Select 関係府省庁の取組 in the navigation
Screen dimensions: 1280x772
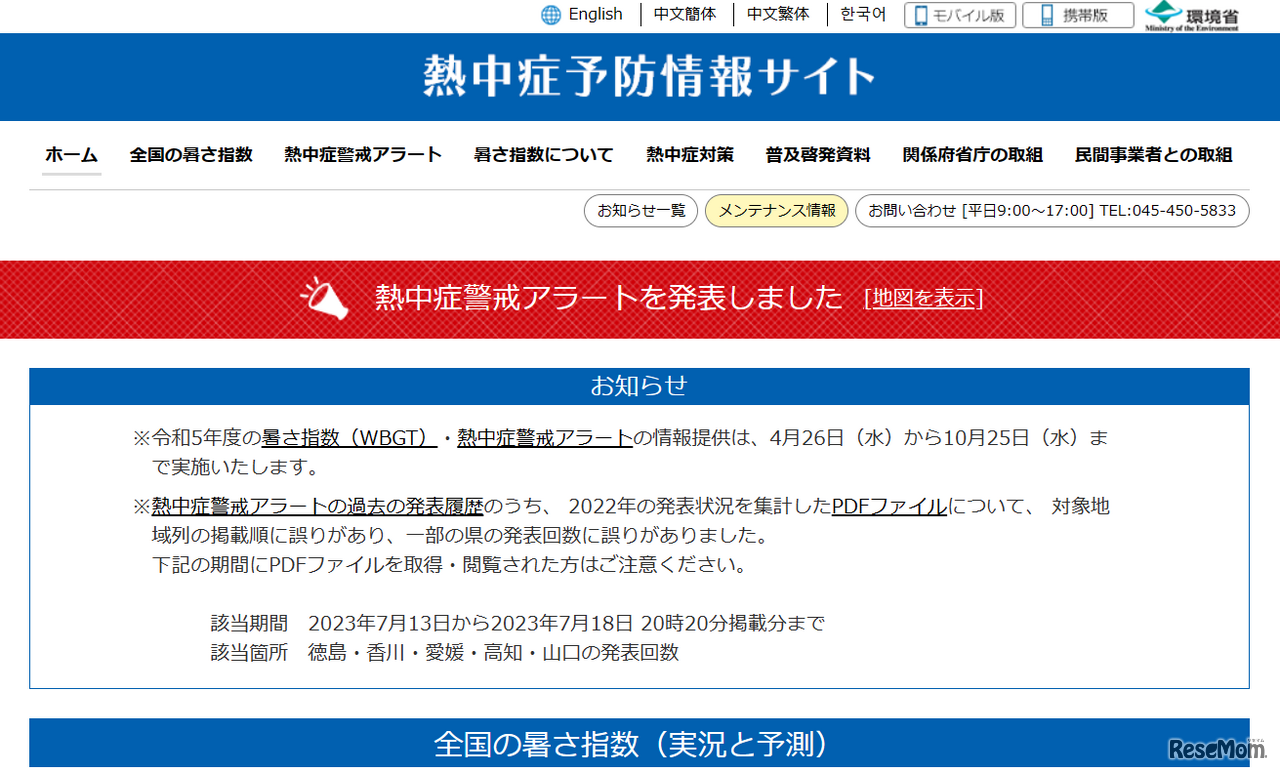(971, 155)
